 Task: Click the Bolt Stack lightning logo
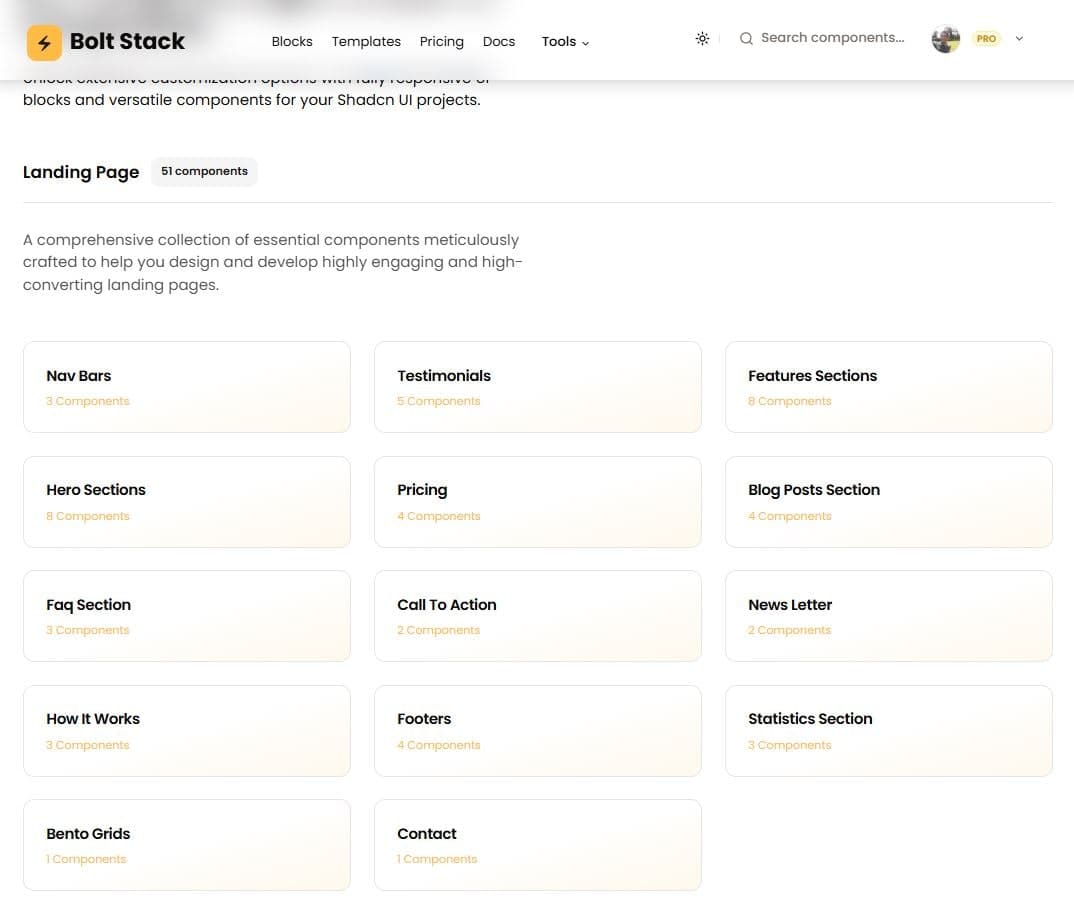42,41
